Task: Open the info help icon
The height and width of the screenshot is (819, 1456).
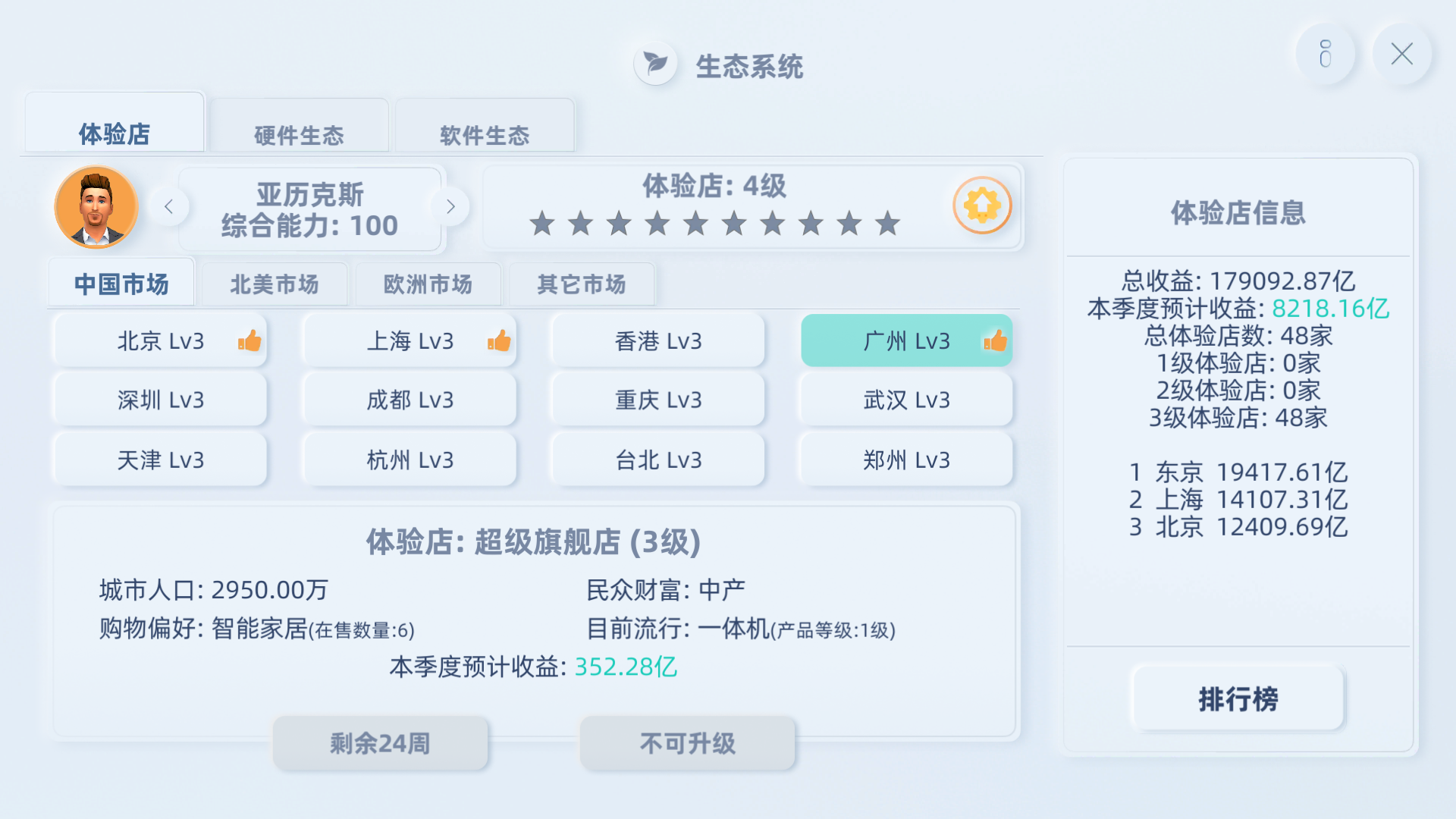Action: coord(1325,54)
